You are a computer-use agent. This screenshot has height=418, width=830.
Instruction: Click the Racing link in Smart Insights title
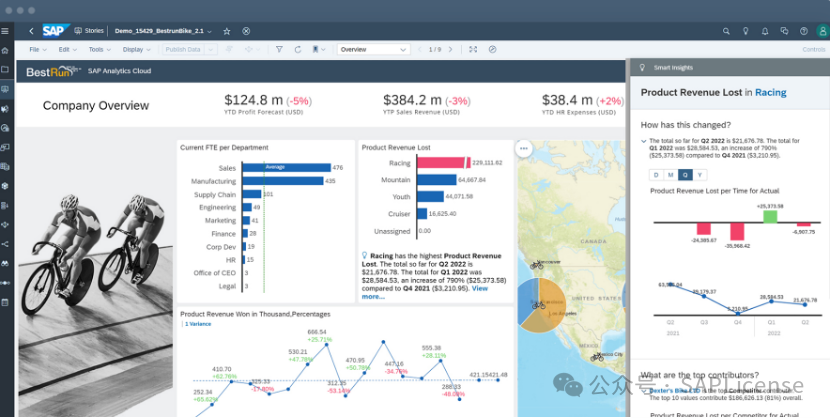(770, 93)
